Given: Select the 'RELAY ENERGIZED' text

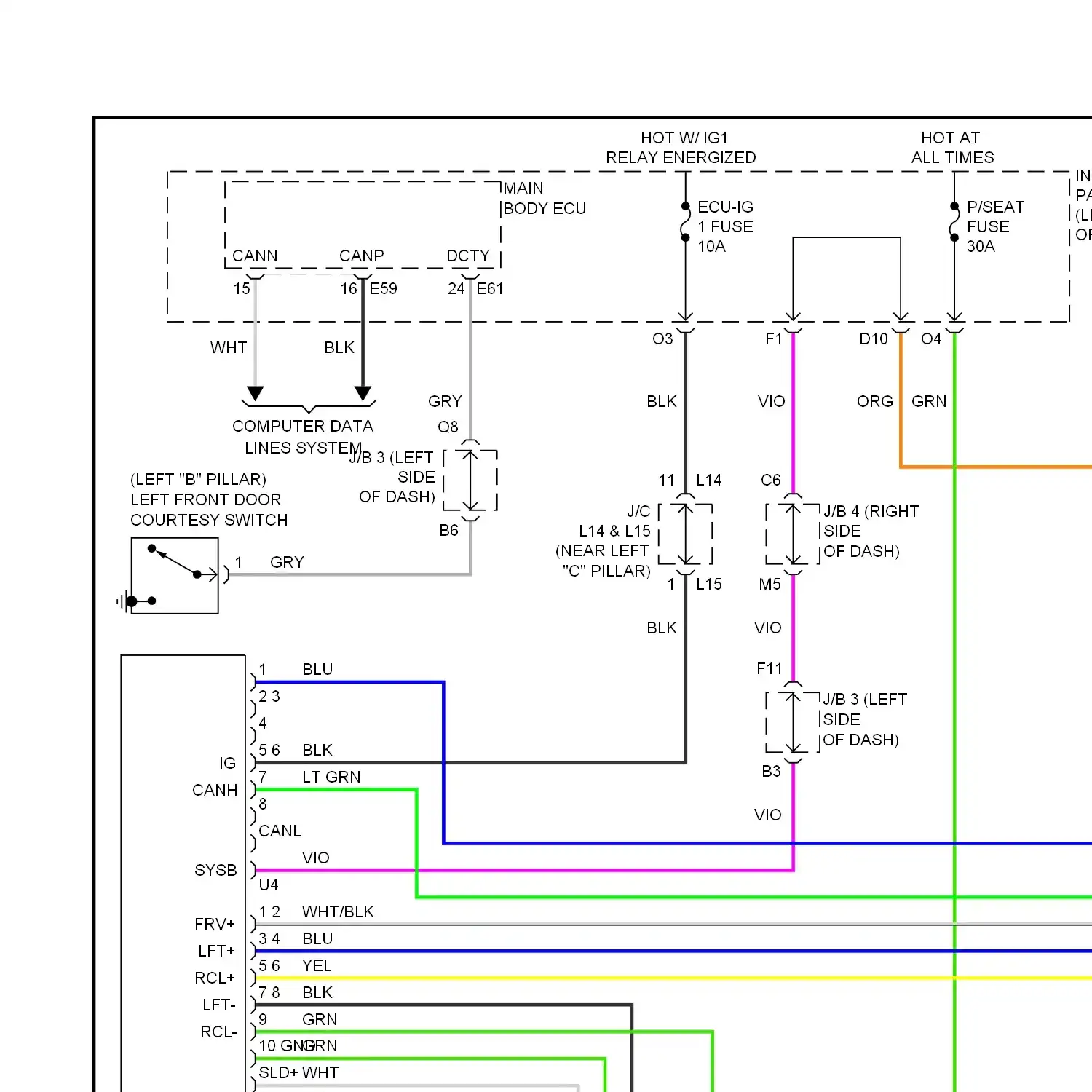Looking at the screenshot, I should point(681,157).
